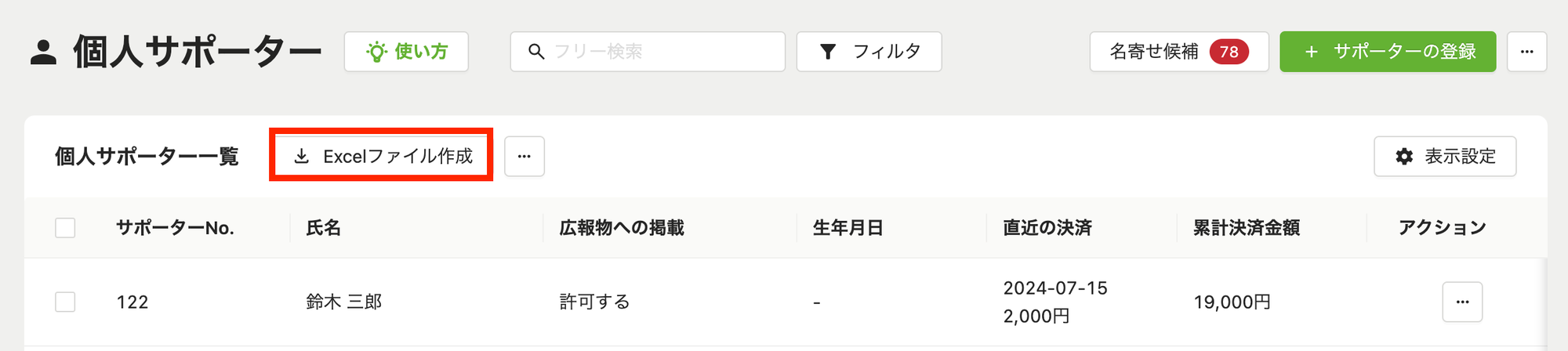Click the funnel filter icon
Viewport: 1568px width, 351px height.
(827, 52)
